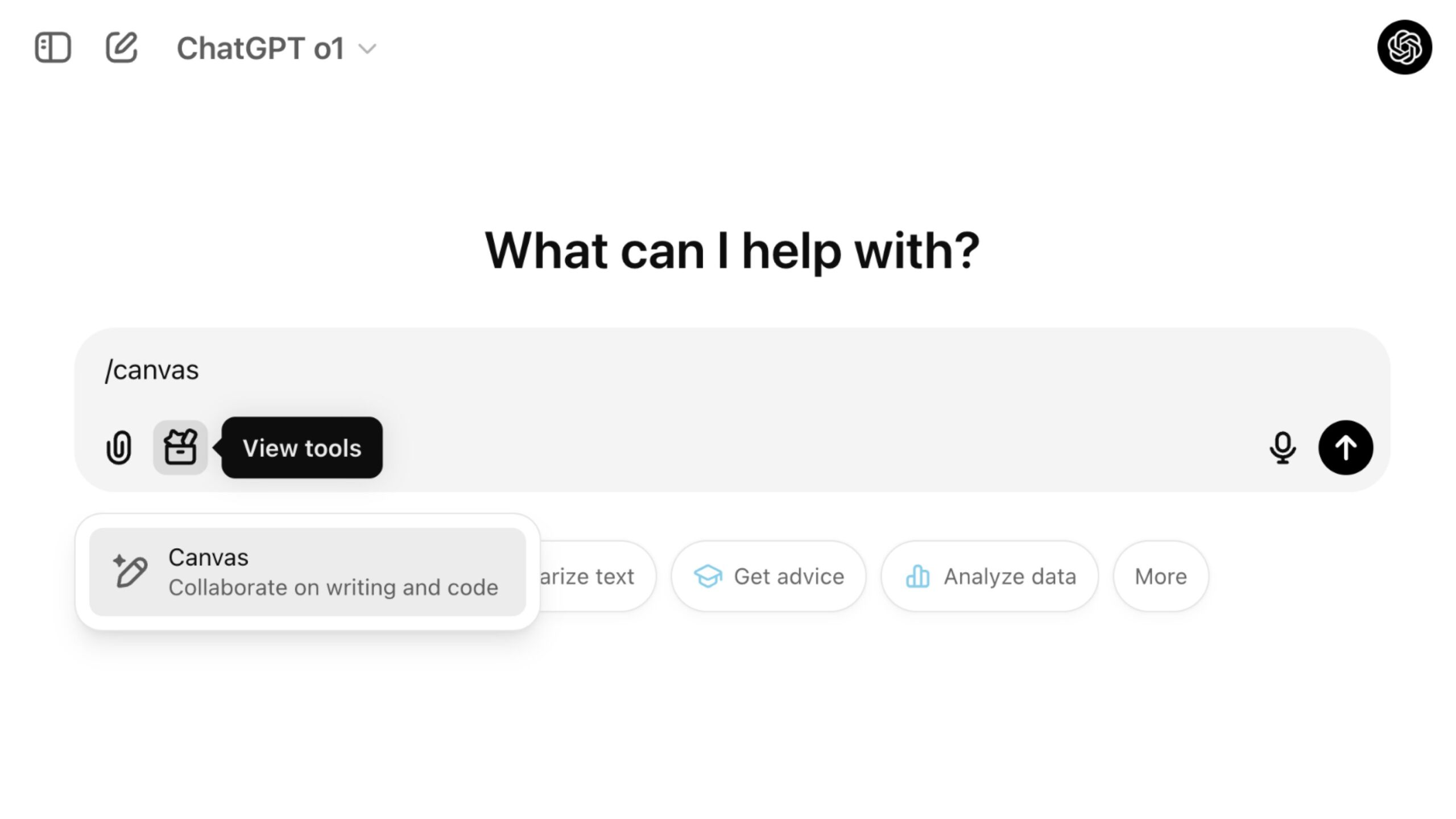
Task: Click the attachment paperclip icon
Action: point(119,448)
